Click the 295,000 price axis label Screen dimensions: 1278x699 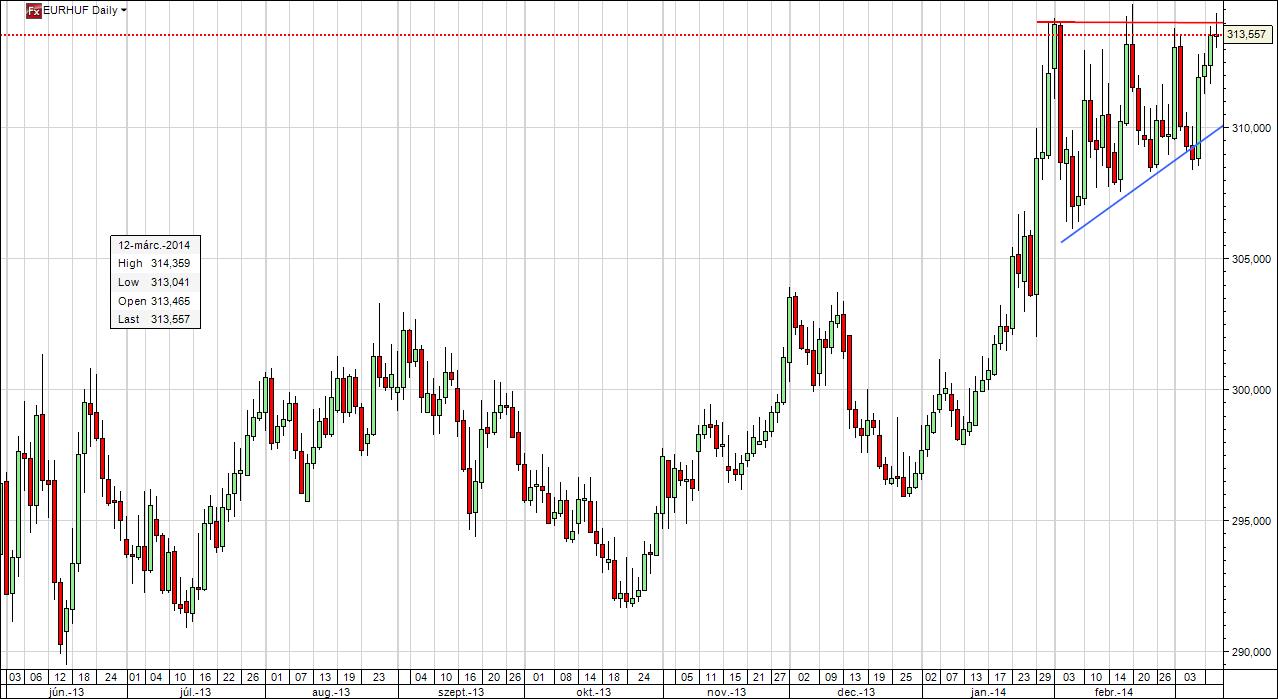[x=1252, y=521]
